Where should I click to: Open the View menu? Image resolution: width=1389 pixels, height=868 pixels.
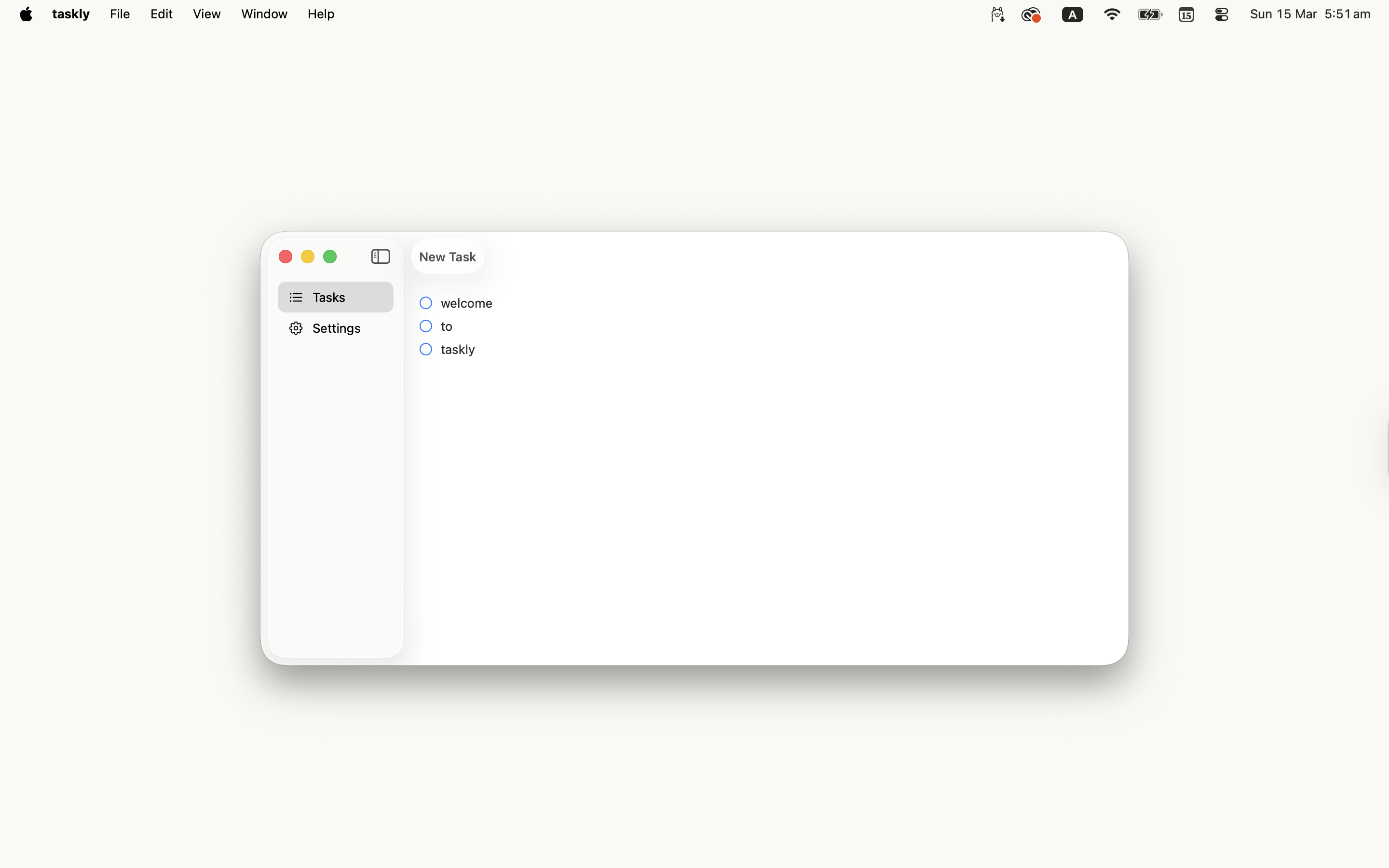tap(206, 14)
